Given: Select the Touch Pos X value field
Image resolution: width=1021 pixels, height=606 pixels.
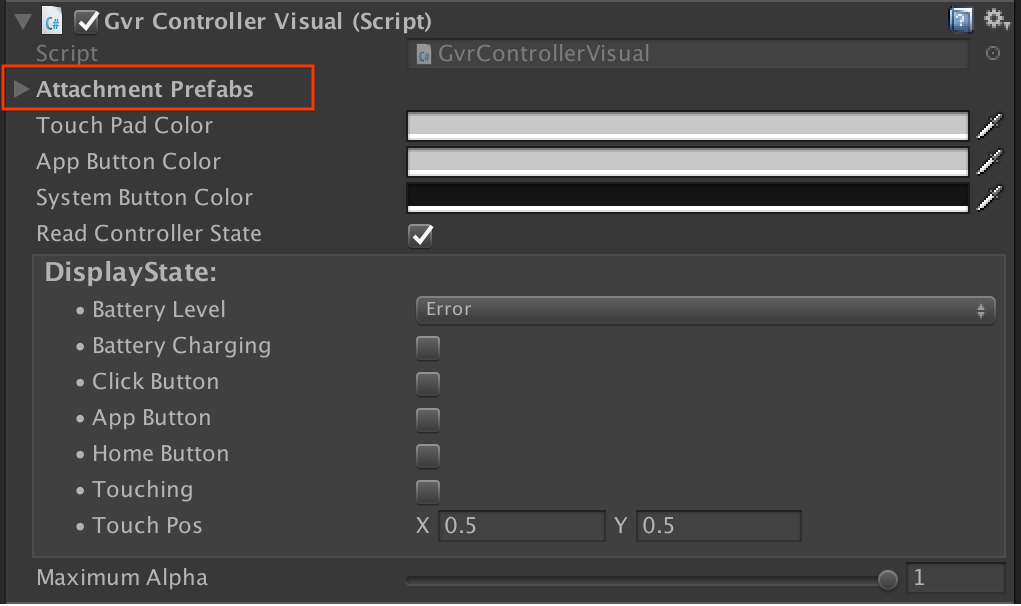Looking at the screenshot, I should coord(522,525).
